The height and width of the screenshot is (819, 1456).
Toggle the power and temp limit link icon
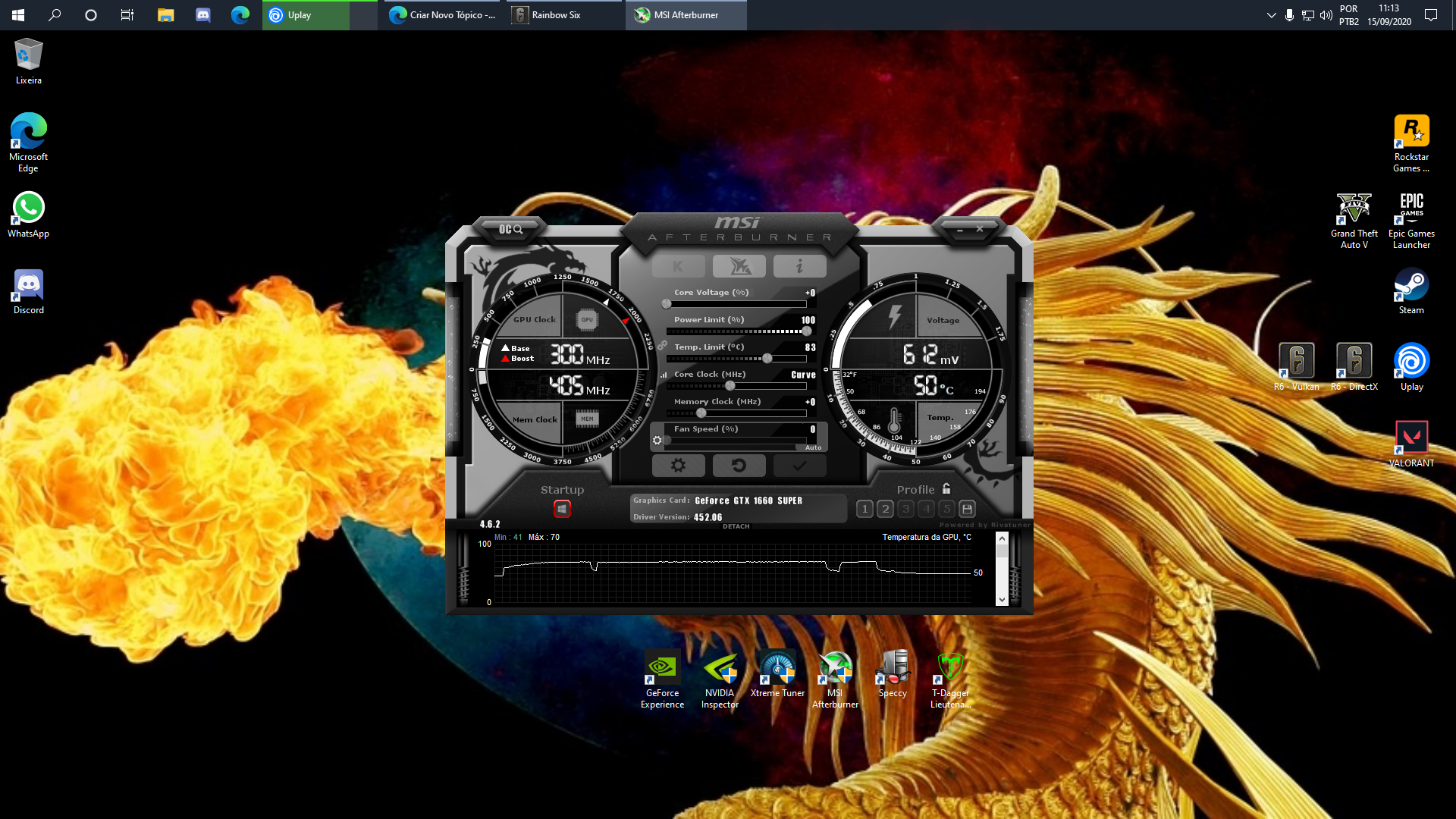(662, 345)
